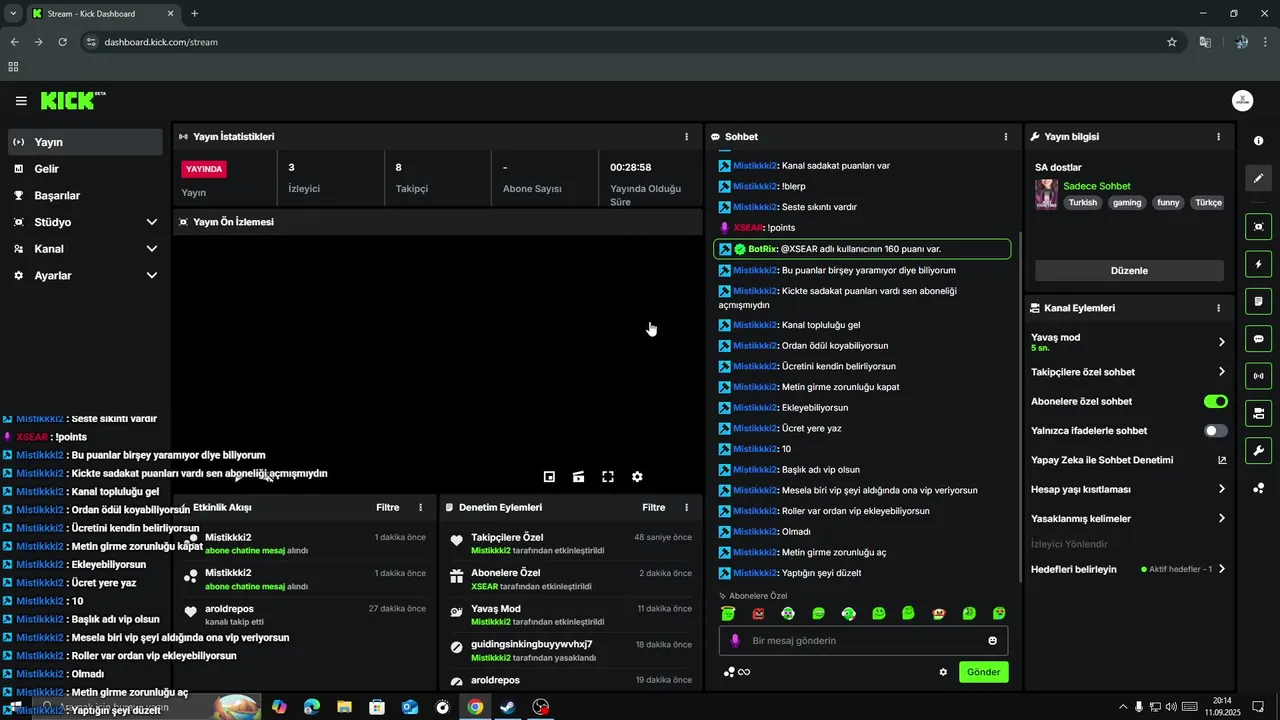Image resolution: width=1280 pixels, height=720 pixels.
Task: Click the Gönder button
Action: click(x=983, y=672)
